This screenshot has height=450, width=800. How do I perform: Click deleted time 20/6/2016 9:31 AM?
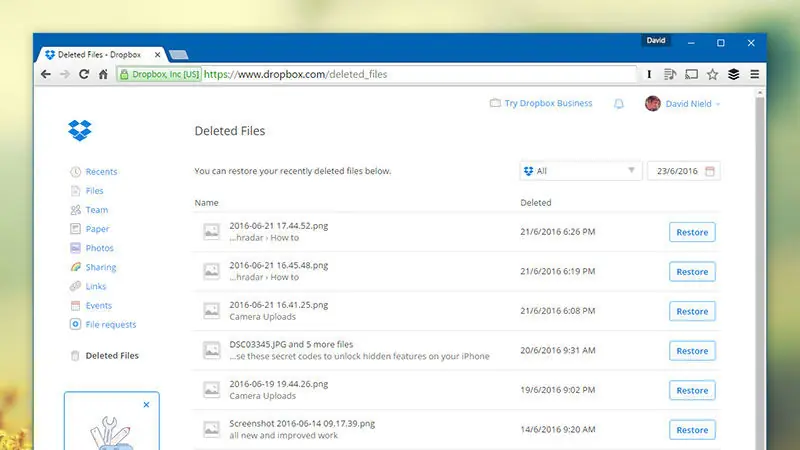pyautogui.click(x=558, y=351)
